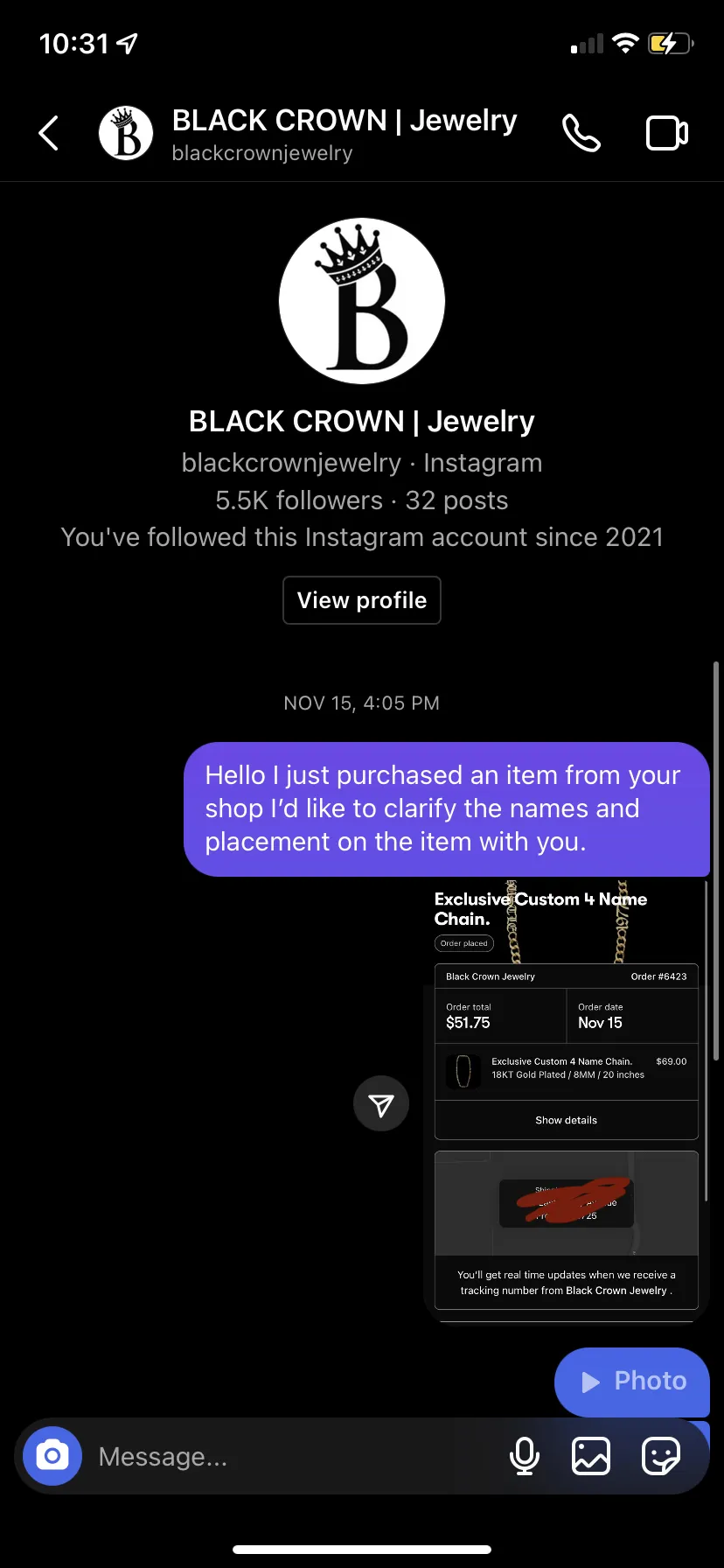Open the order screenshot image
Viewport: 724px width, 1568px height.
(x=566, y=1101)
